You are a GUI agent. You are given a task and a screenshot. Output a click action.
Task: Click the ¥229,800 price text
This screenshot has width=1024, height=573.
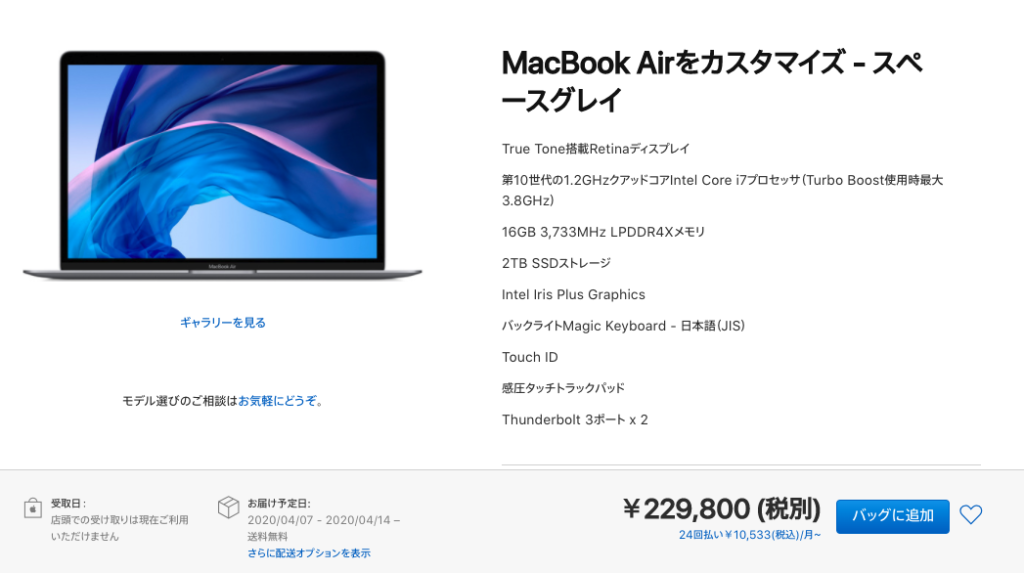coord(722,509)
